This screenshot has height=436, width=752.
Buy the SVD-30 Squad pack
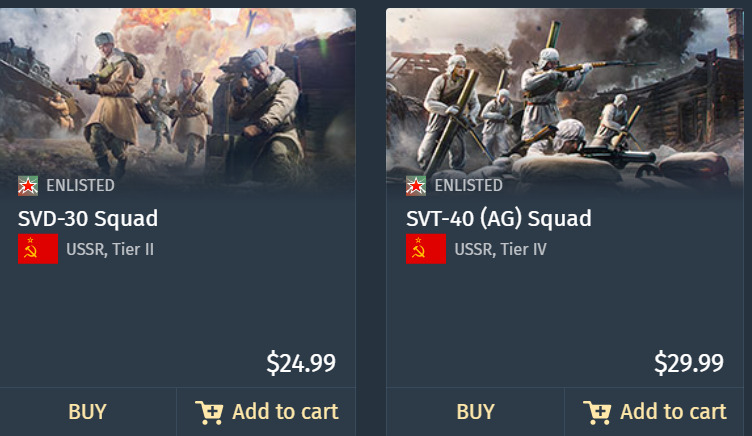88,412
